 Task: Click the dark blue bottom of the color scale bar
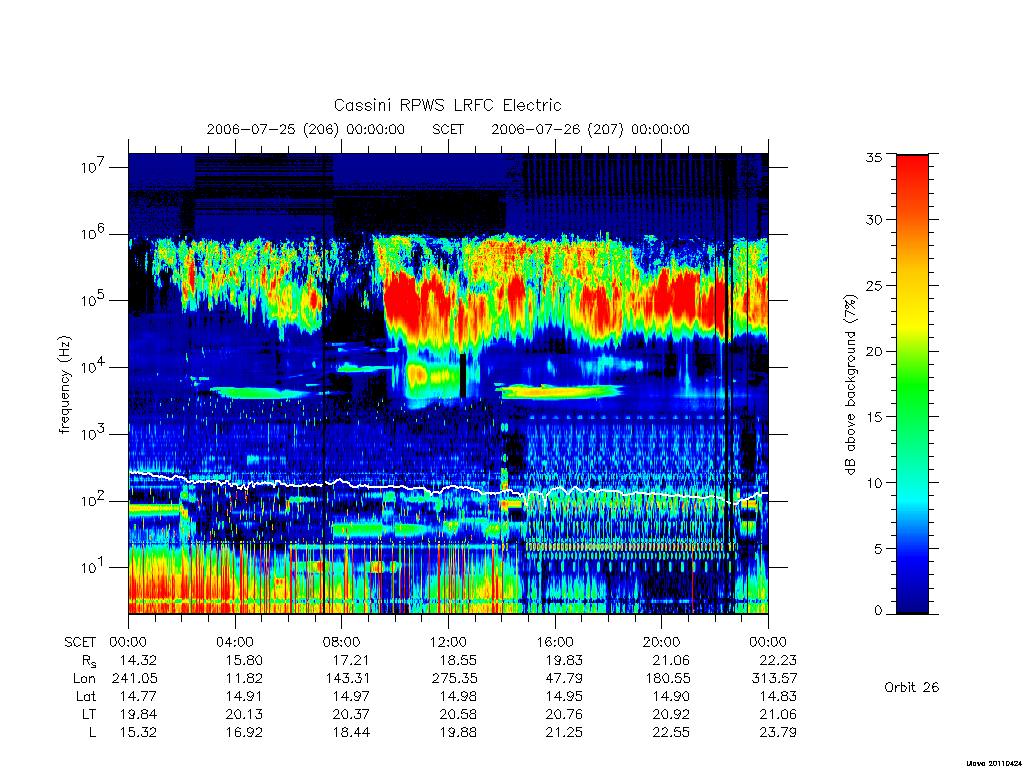912,604
